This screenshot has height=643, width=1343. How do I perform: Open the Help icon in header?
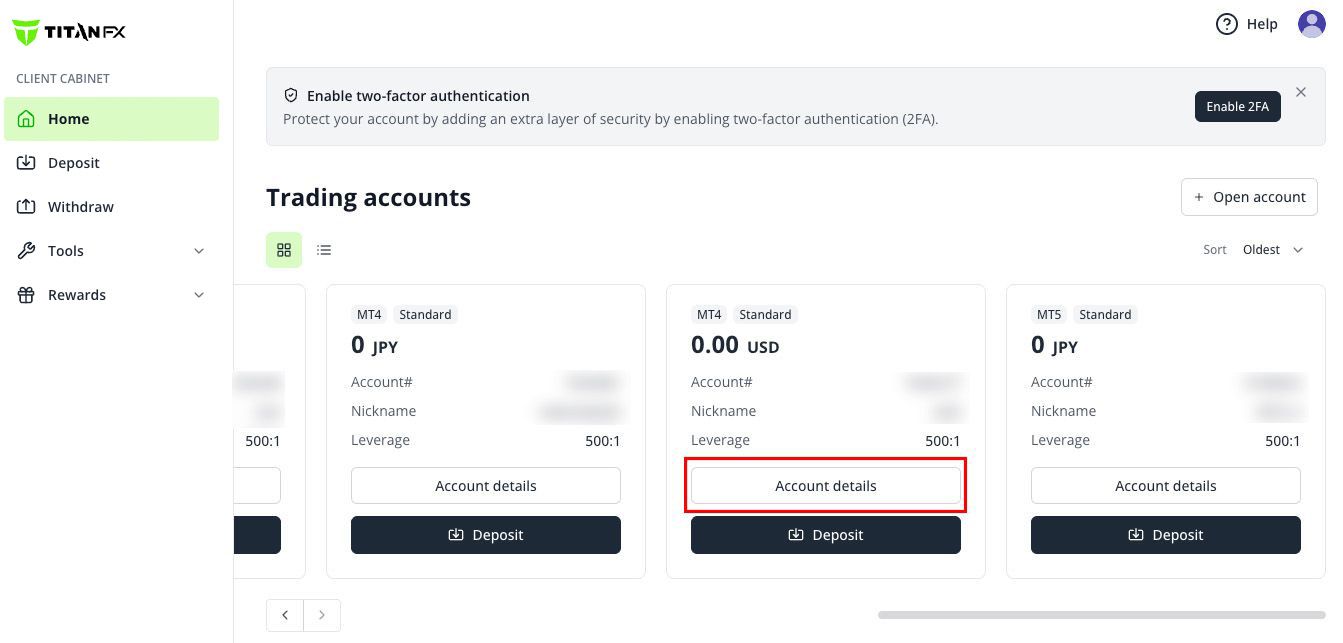pos(1227,24)
